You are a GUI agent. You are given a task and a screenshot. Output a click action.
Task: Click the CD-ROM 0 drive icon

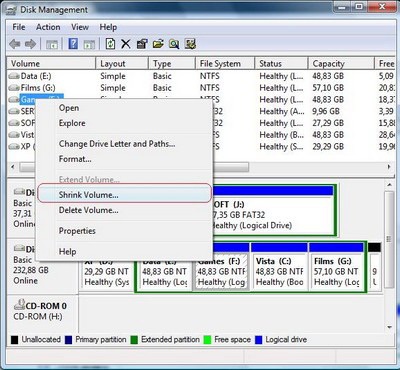[19, 305]
